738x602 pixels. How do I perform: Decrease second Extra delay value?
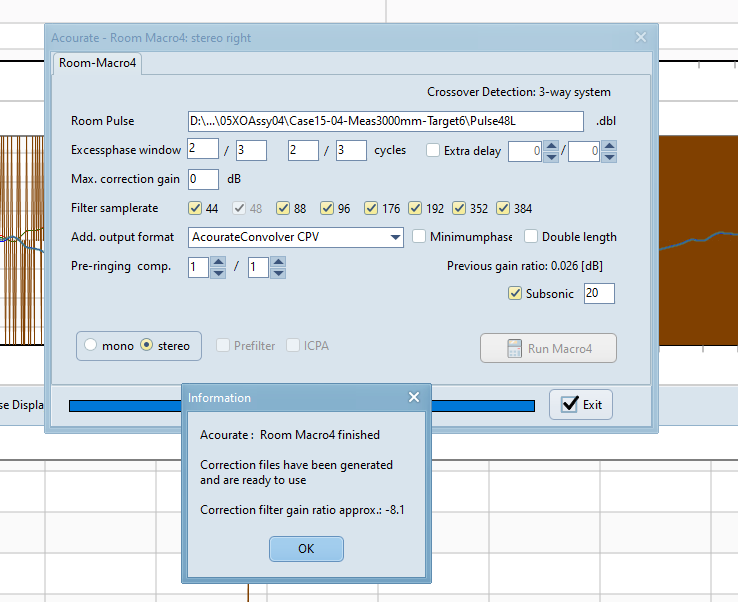point(609,157)
